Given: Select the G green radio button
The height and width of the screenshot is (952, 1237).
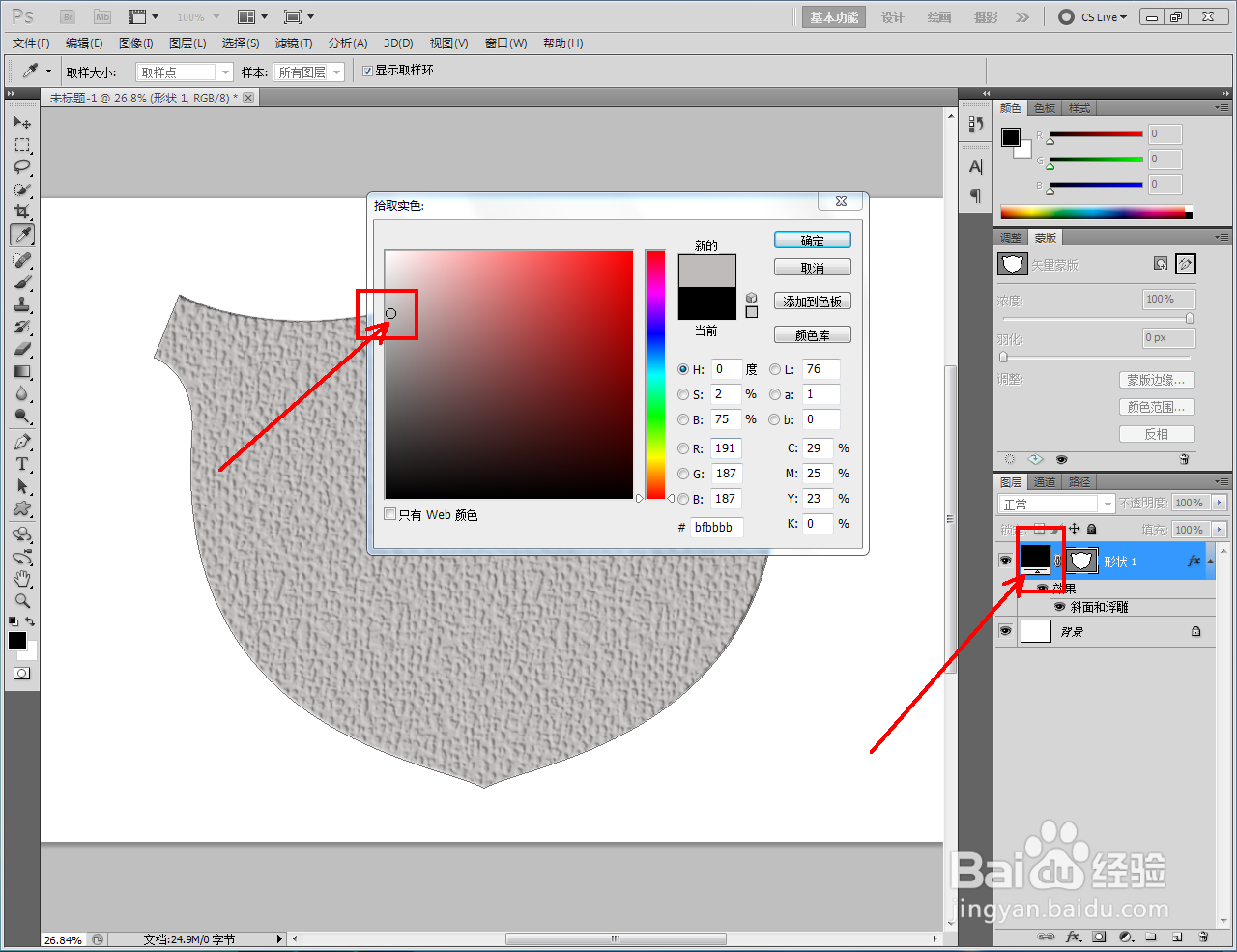Looking at the screenshot, I should pyautogui.click(x=683, y=474).
